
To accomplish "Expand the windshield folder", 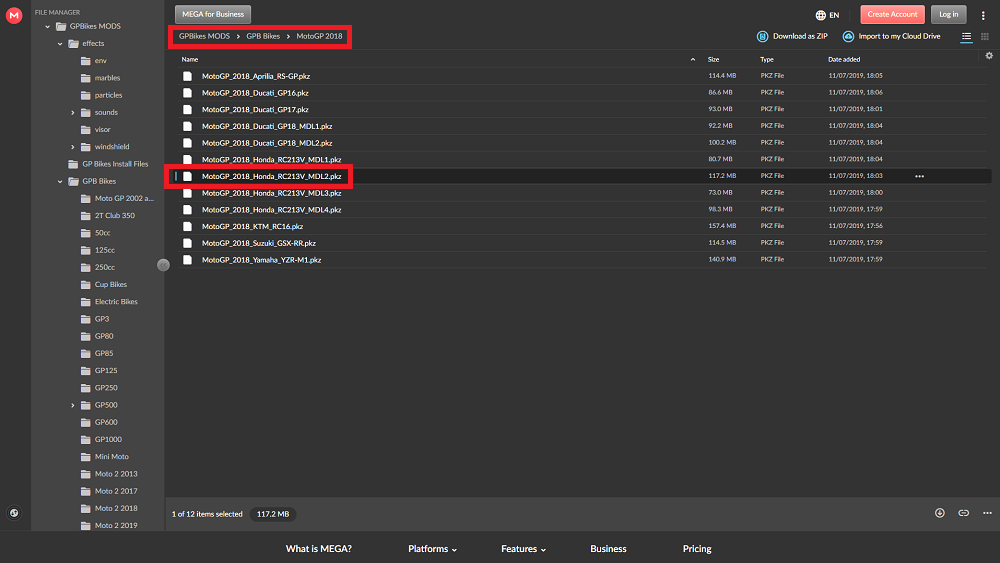I will pyautogui.click(x=73, y=147).
